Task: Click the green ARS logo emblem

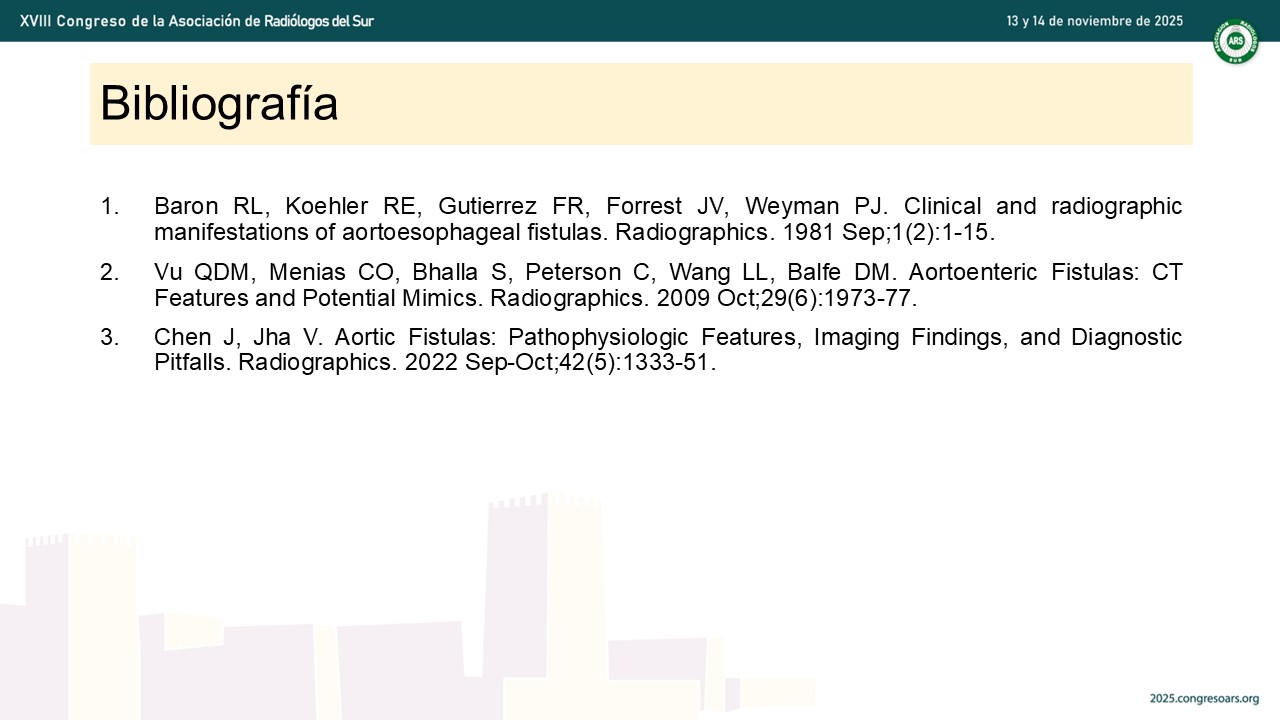Action: 1235,41
